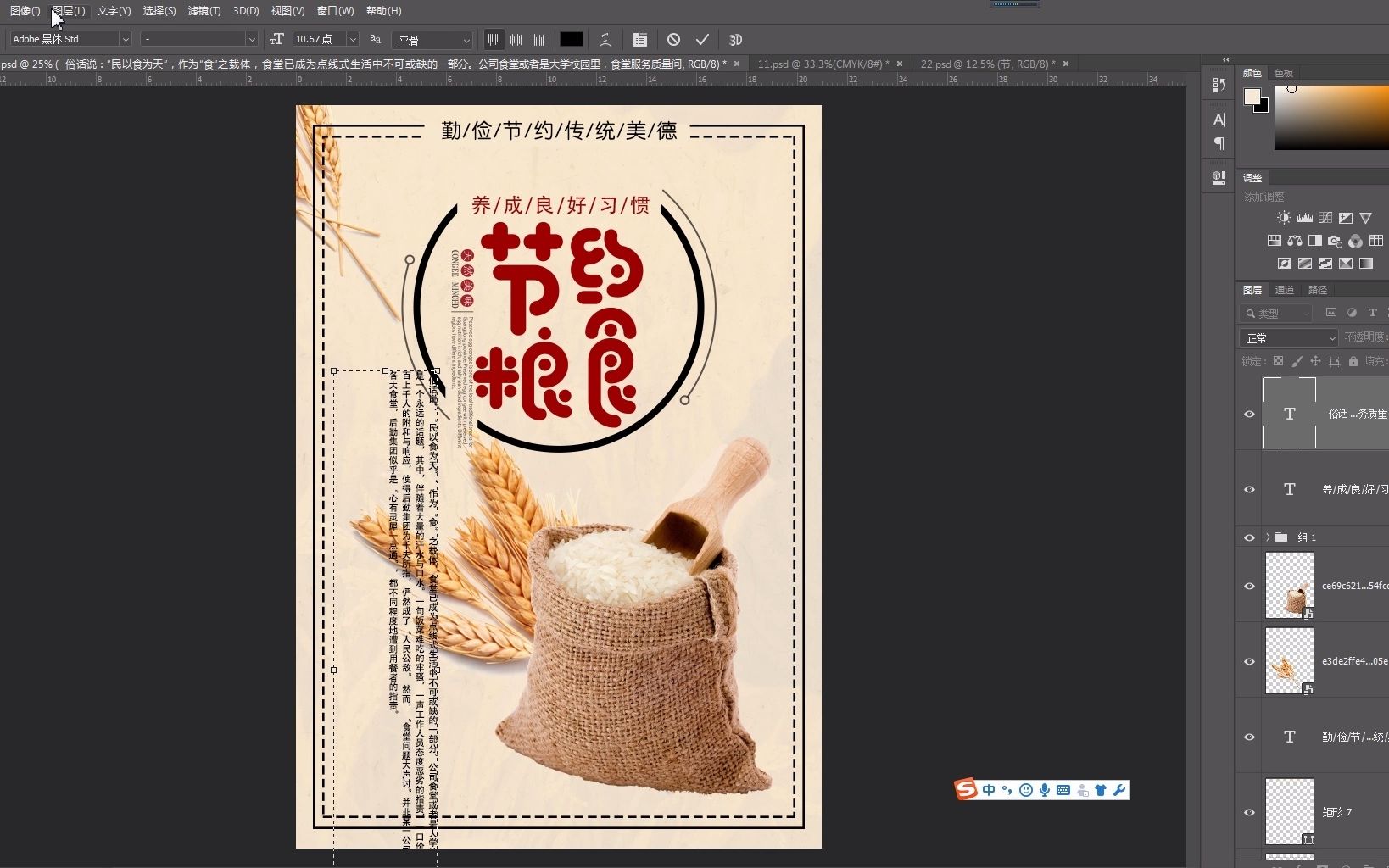Toggle lock image pixels brush icon
The height and width of the screenshot is (868, 1389).
click(x=1297, y=361)
